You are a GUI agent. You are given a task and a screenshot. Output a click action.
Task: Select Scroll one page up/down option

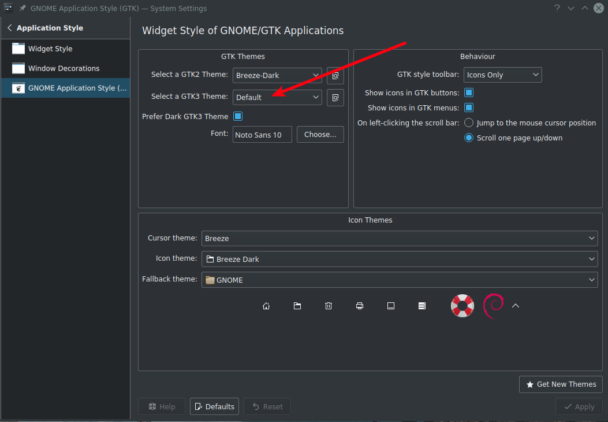click(469, 138)
